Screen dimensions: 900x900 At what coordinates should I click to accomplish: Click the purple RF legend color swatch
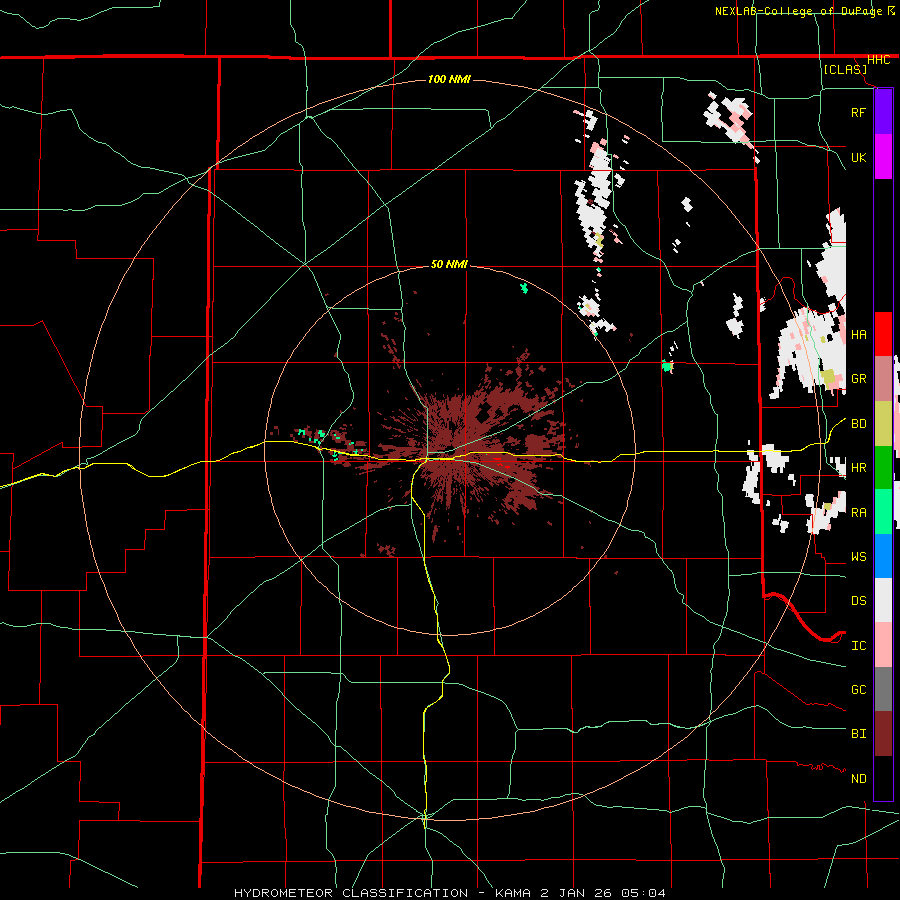883,112
